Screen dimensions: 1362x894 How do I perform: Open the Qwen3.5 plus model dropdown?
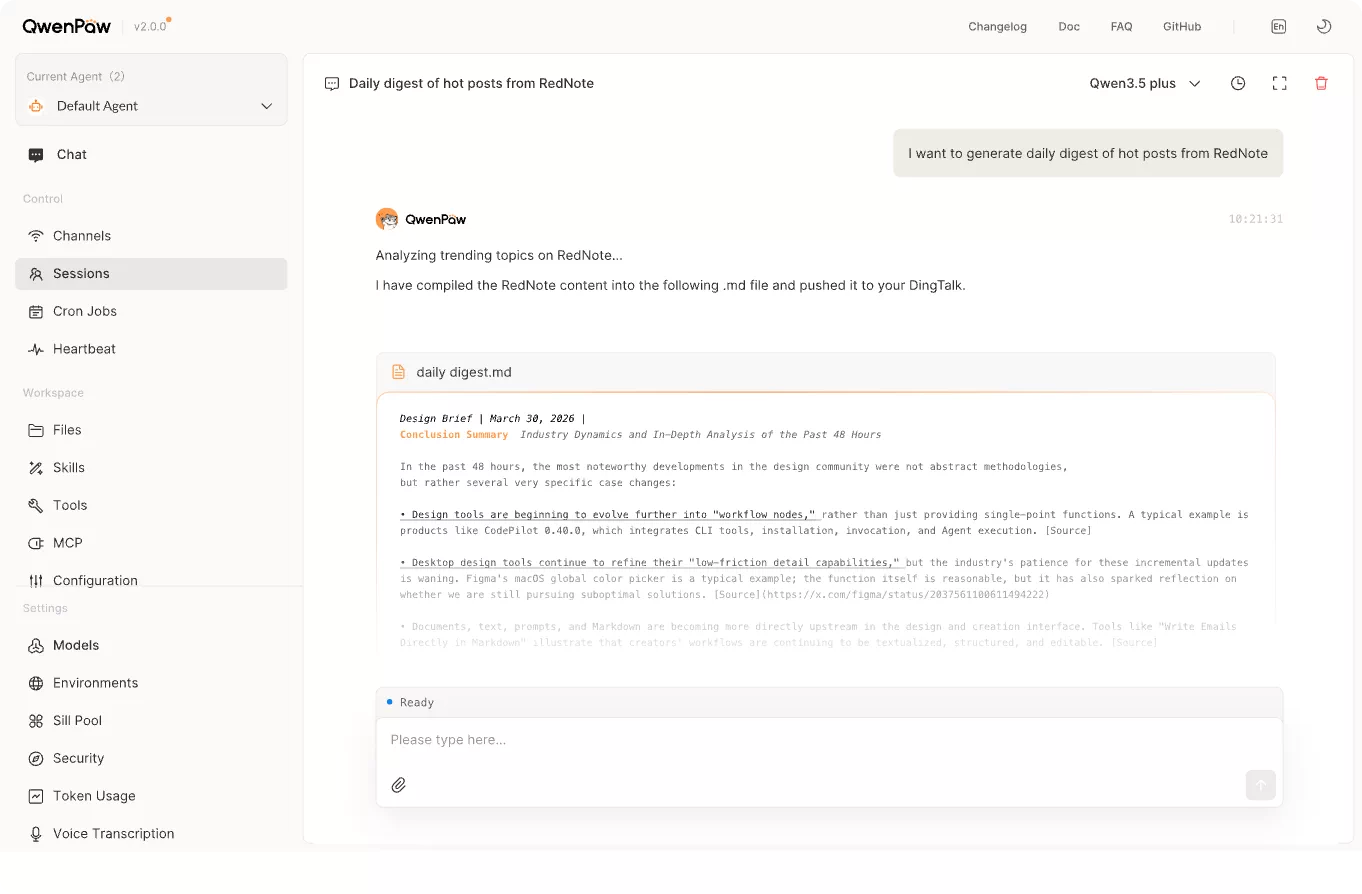1145,84
